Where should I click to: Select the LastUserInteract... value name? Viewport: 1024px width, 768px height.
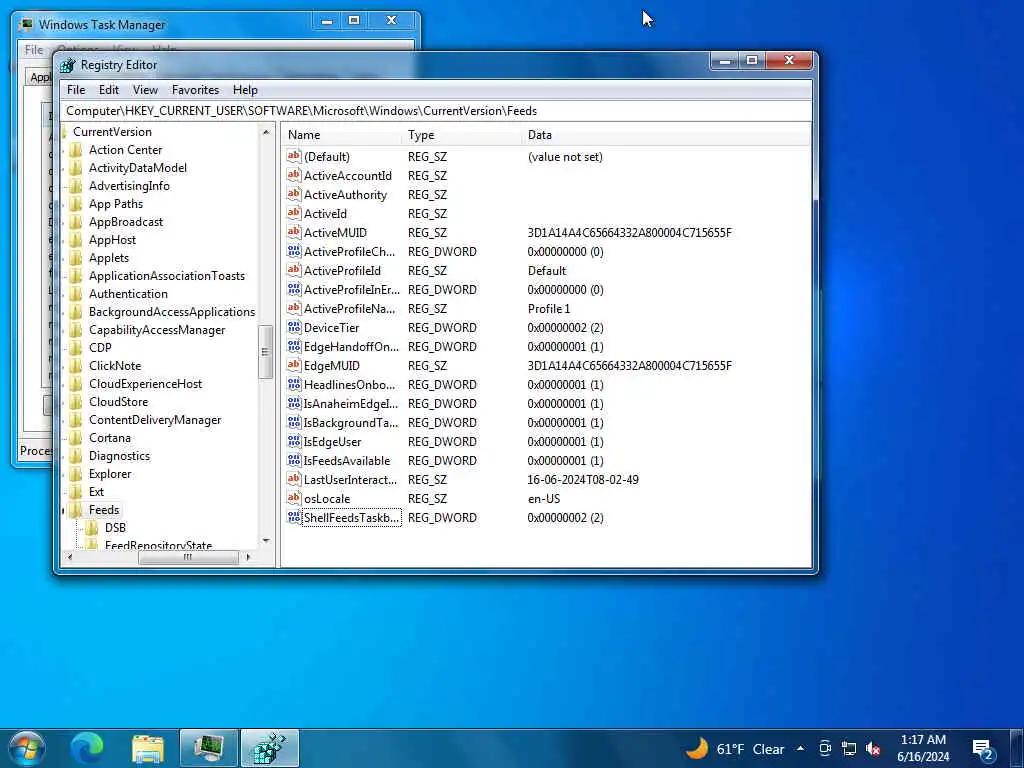[x=350, y=479]
